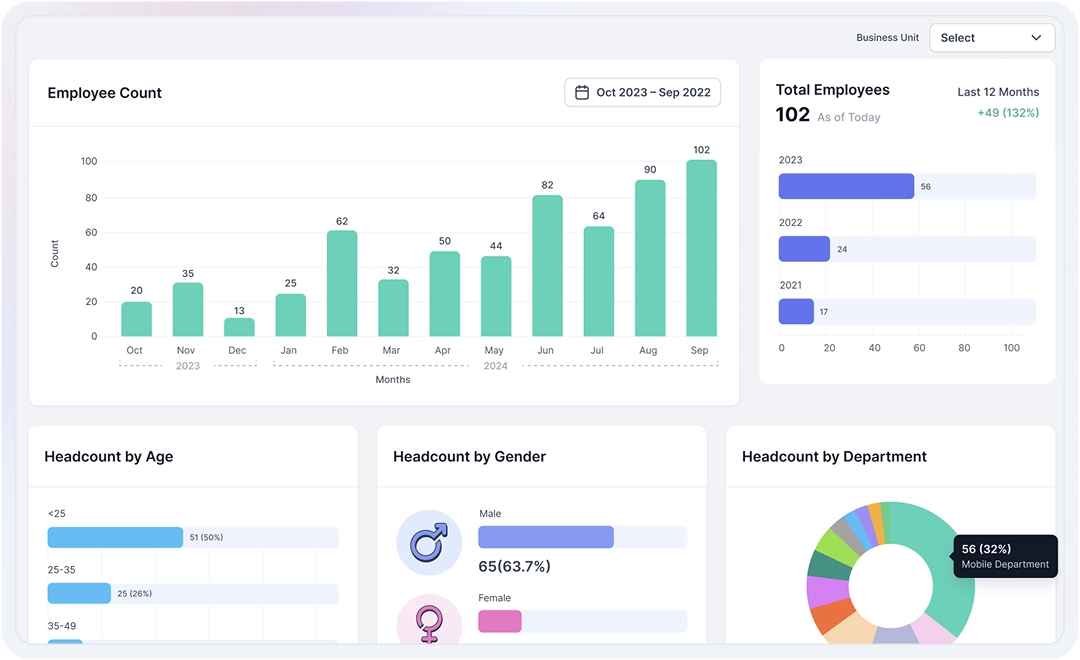
Task: Click the male gender symbol icon
Action: coord(429,542)
